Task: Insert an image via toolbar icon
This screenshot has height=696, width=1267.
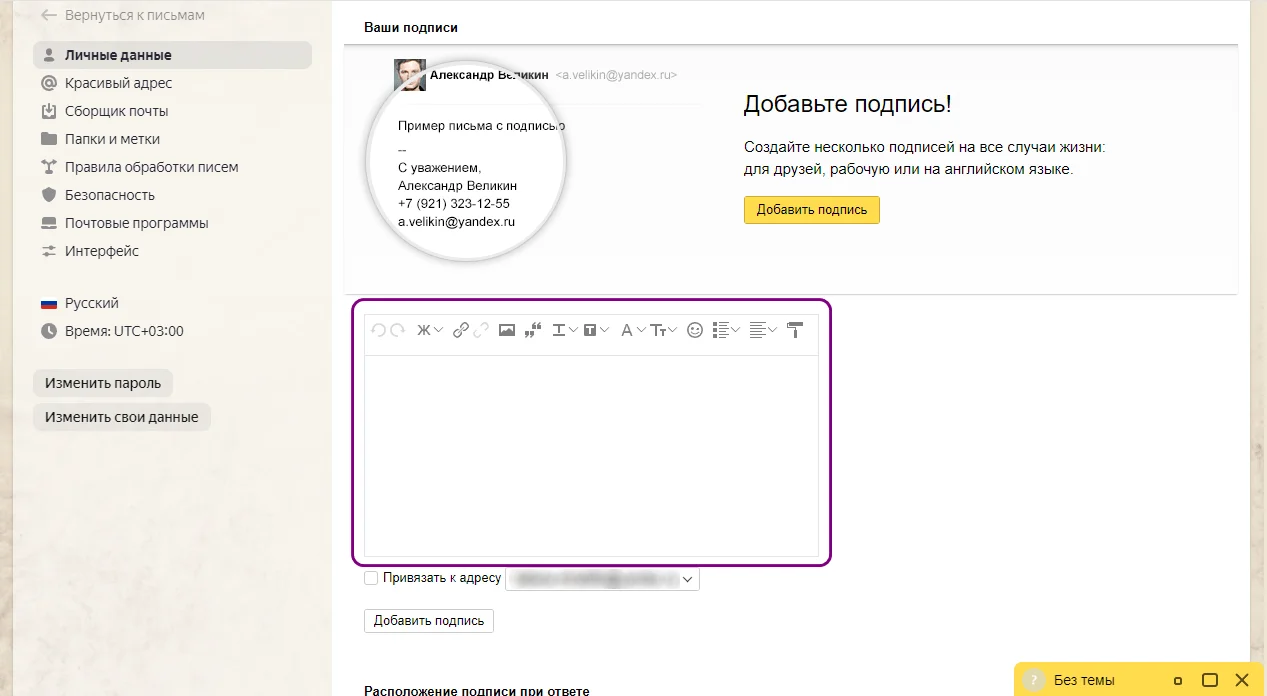Action: click(507, 330)
